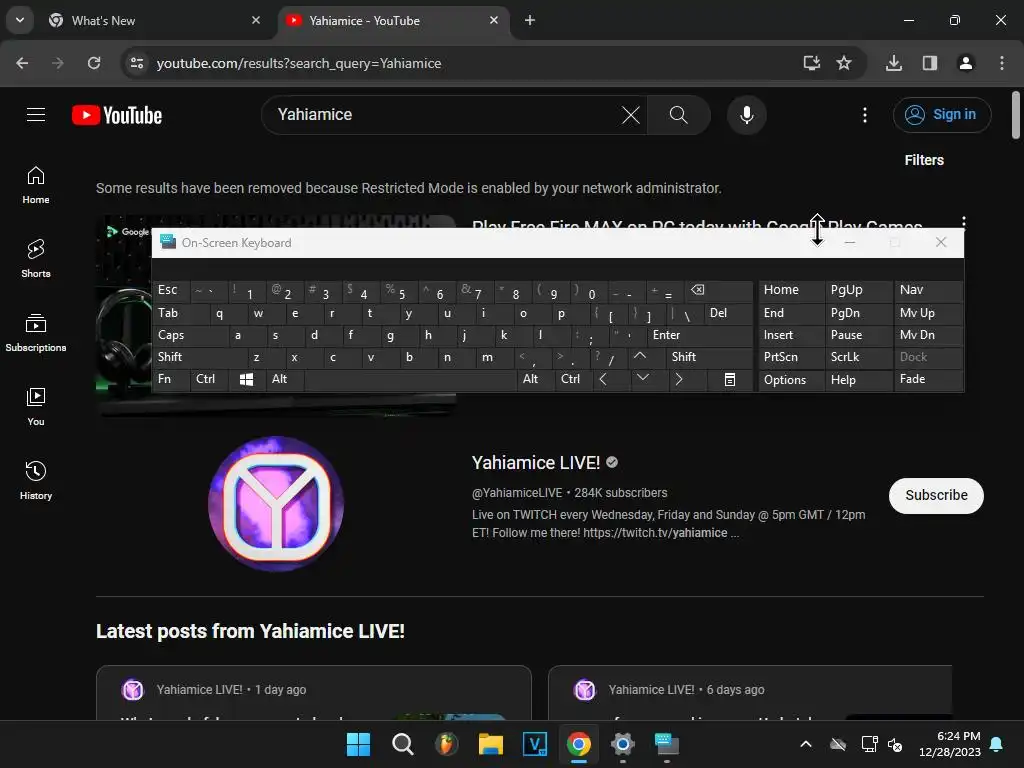The image size is (1024, 768).
Task: Open Shorts in the sidebar
Action: pos(36,259)
